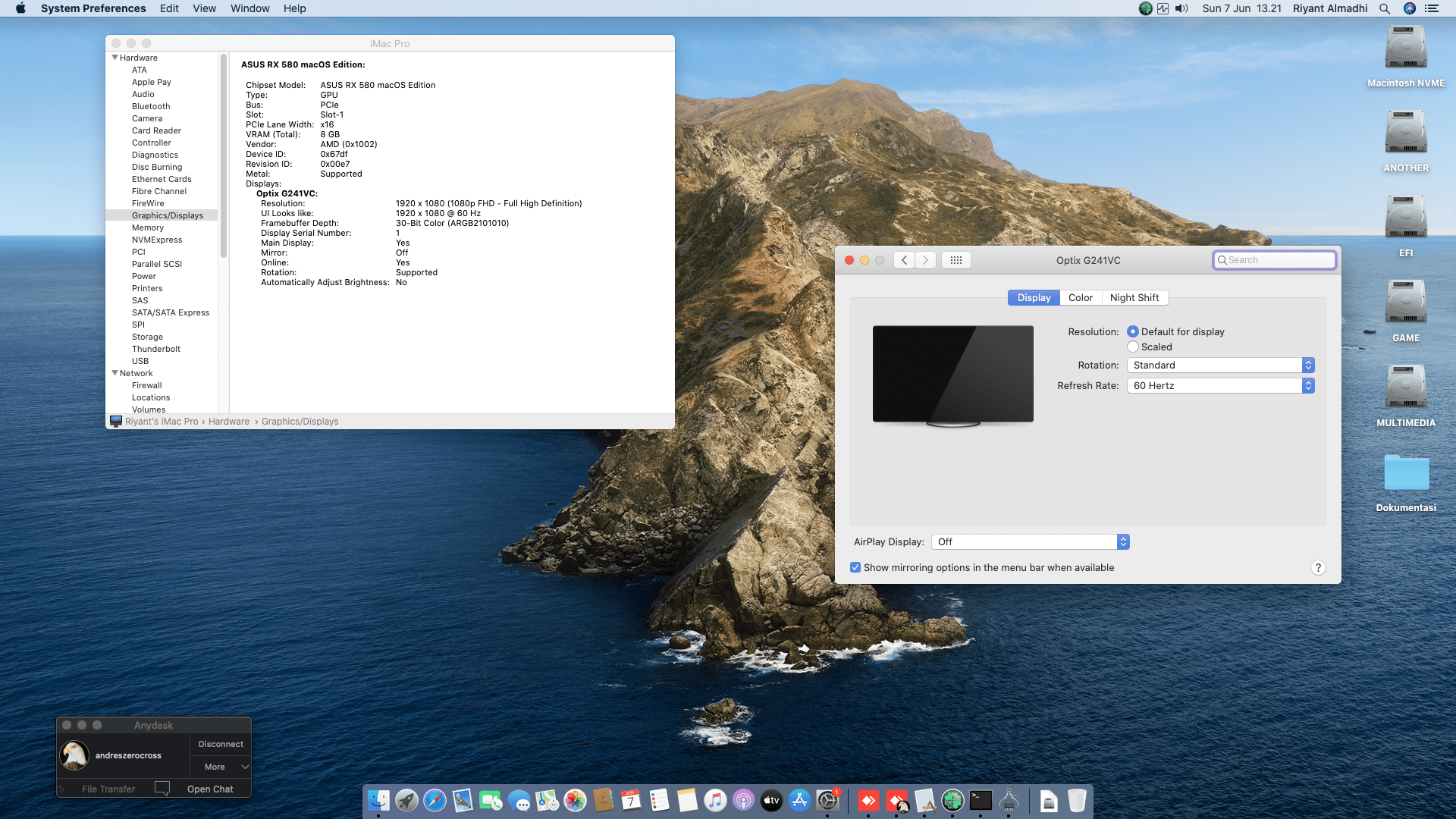Click Disconnect in Anydesk window
The height and width of the screenshot is (819, 1456).
(220, 744)
